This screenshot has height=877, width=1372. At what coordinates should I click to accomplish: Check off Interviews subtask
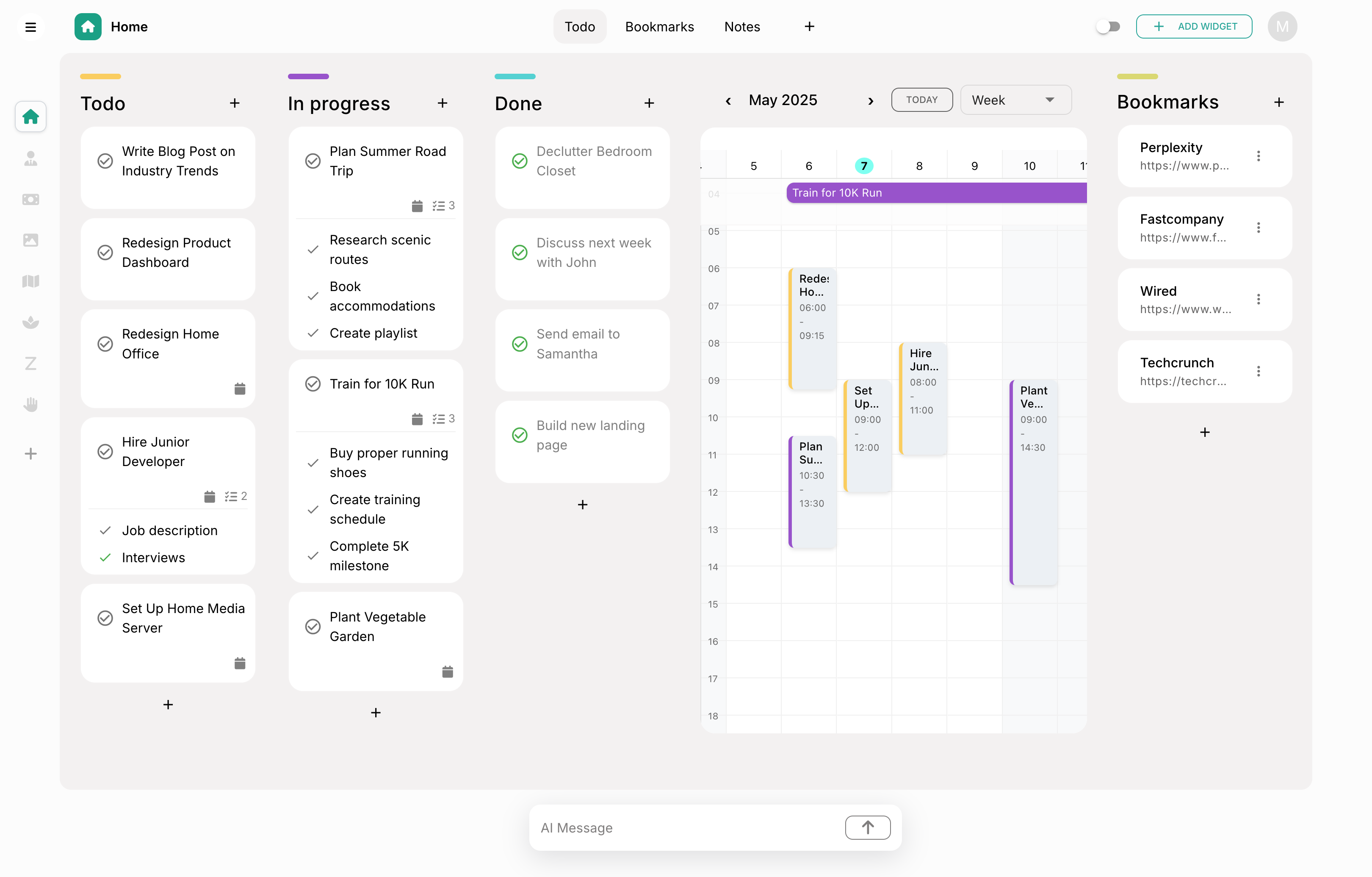tap(105, 558)
